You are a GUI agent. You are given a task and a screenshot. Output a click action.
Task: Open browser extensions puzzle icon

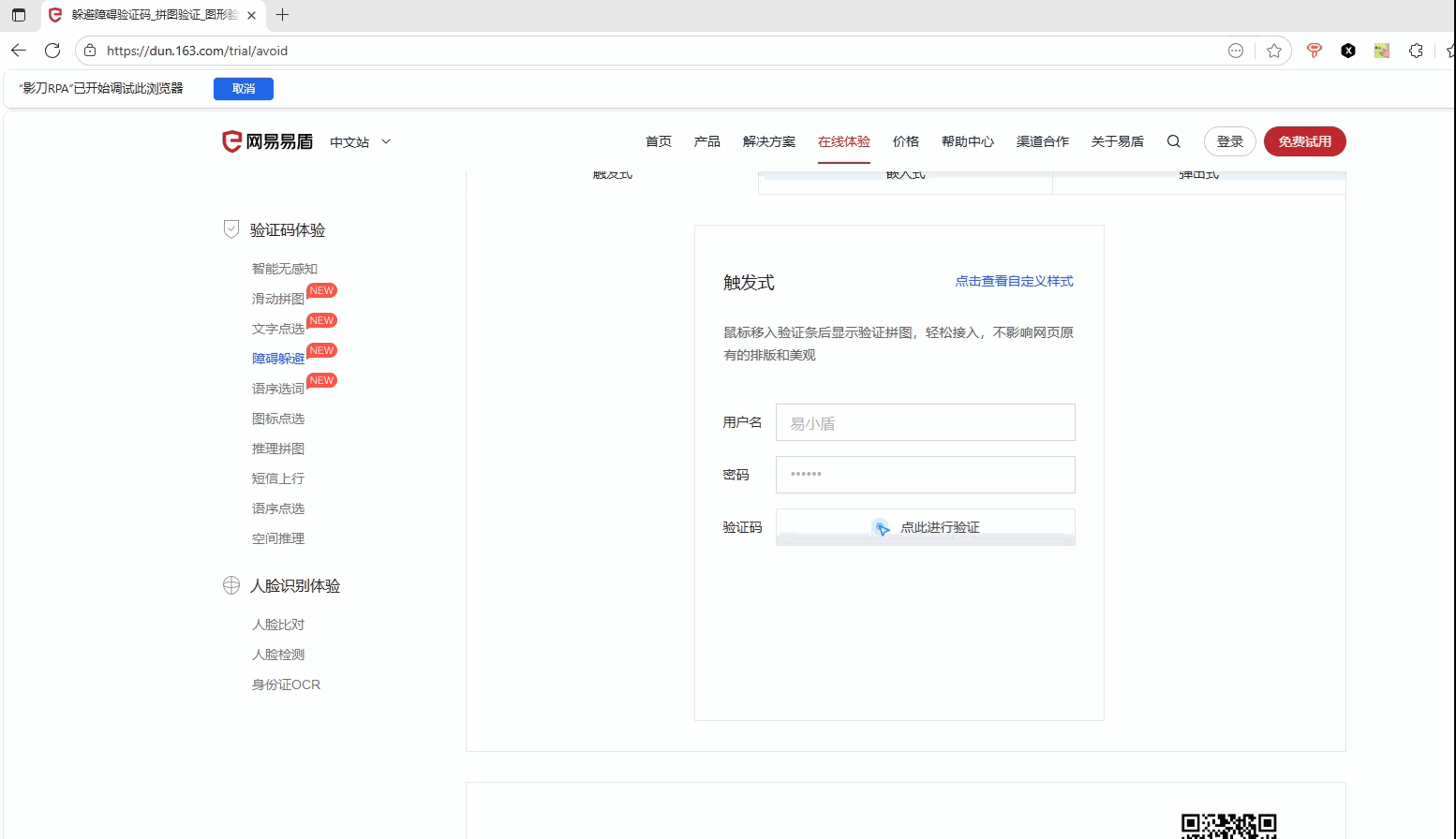1416,51
